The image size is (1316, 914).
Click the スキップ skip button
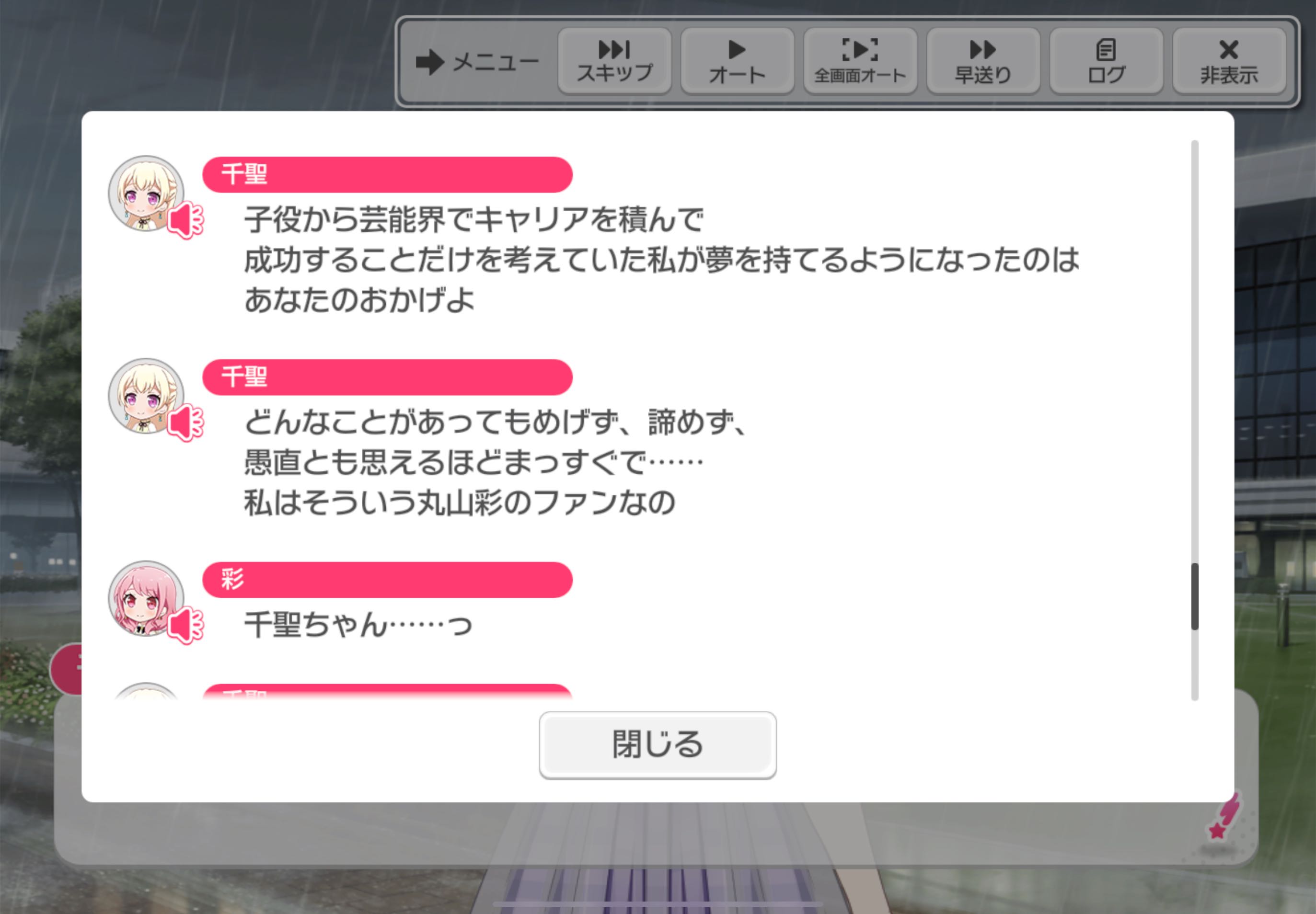[x=614, y=61]
